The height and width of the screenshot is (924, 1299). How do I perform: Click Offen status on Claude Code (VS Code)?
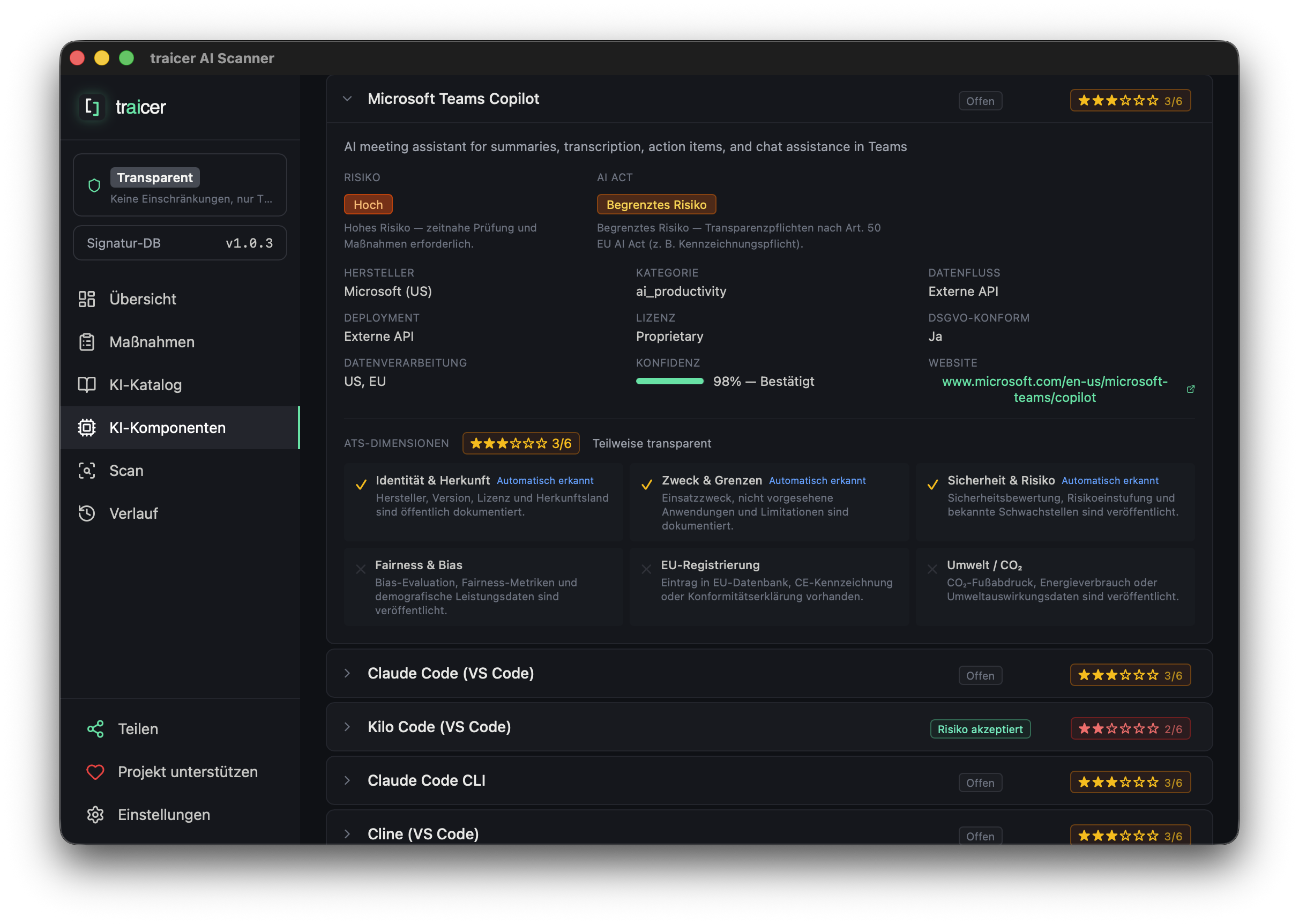(980, 675)
